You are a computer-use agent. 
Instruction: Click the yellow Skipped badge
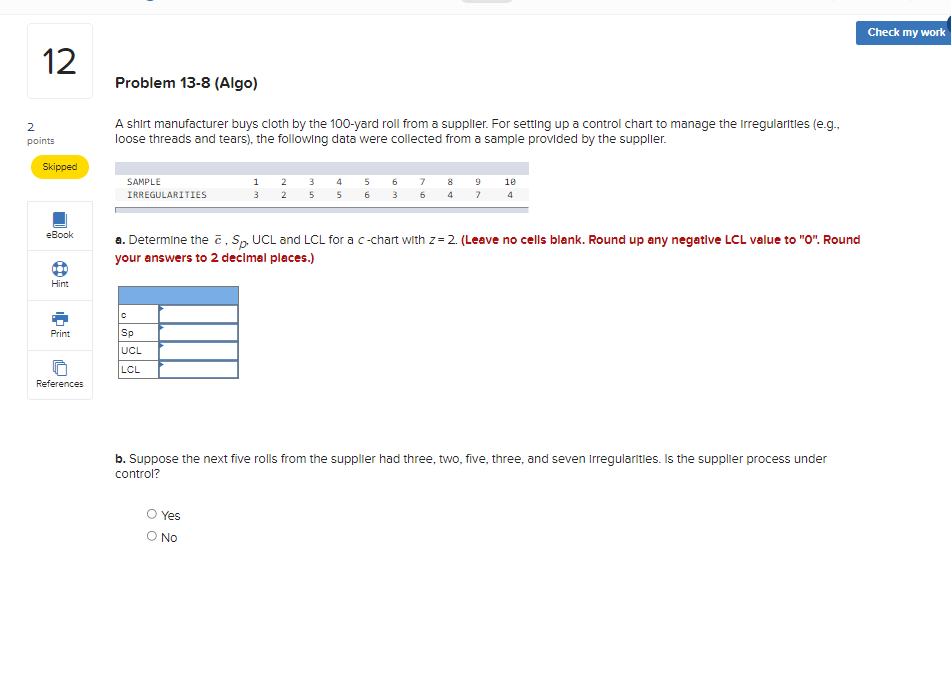59,167
